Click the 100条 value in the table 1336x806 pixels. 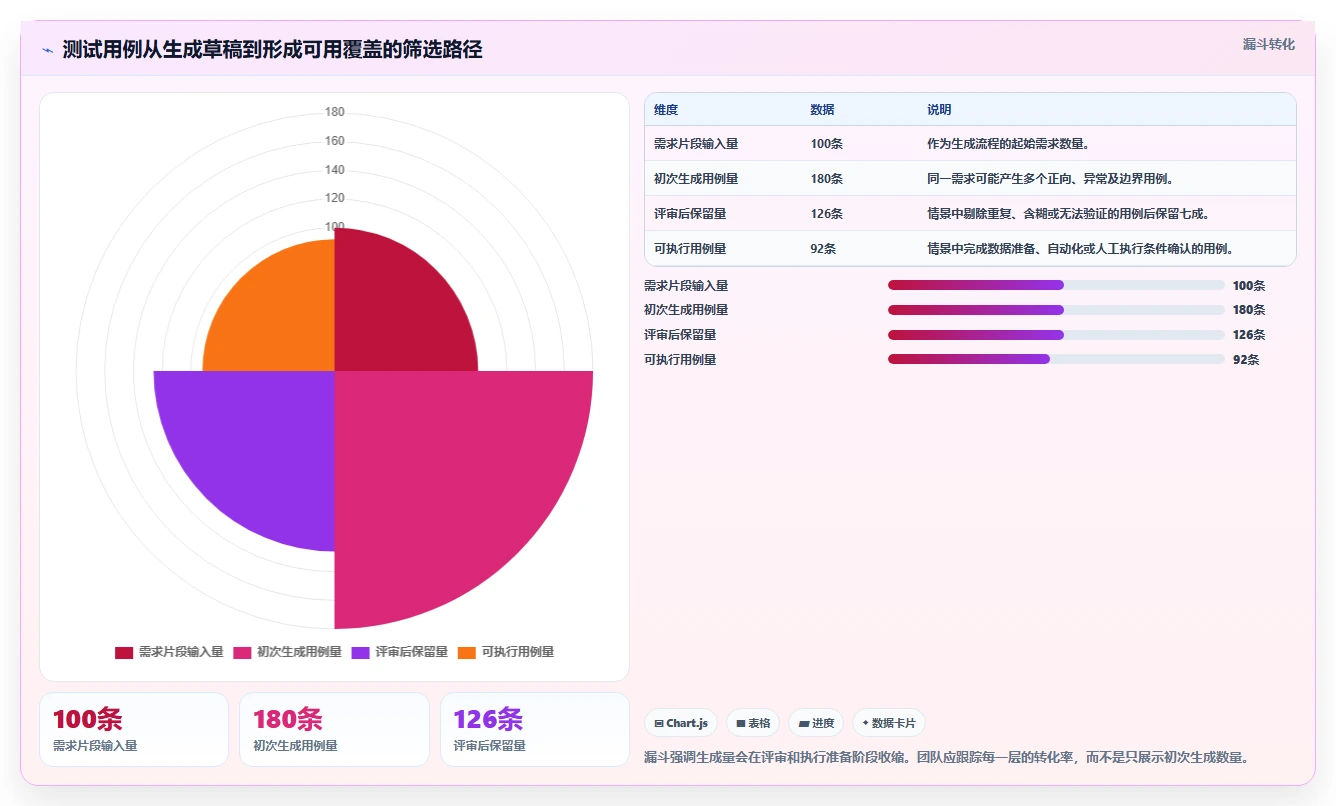tap(826, 144)
